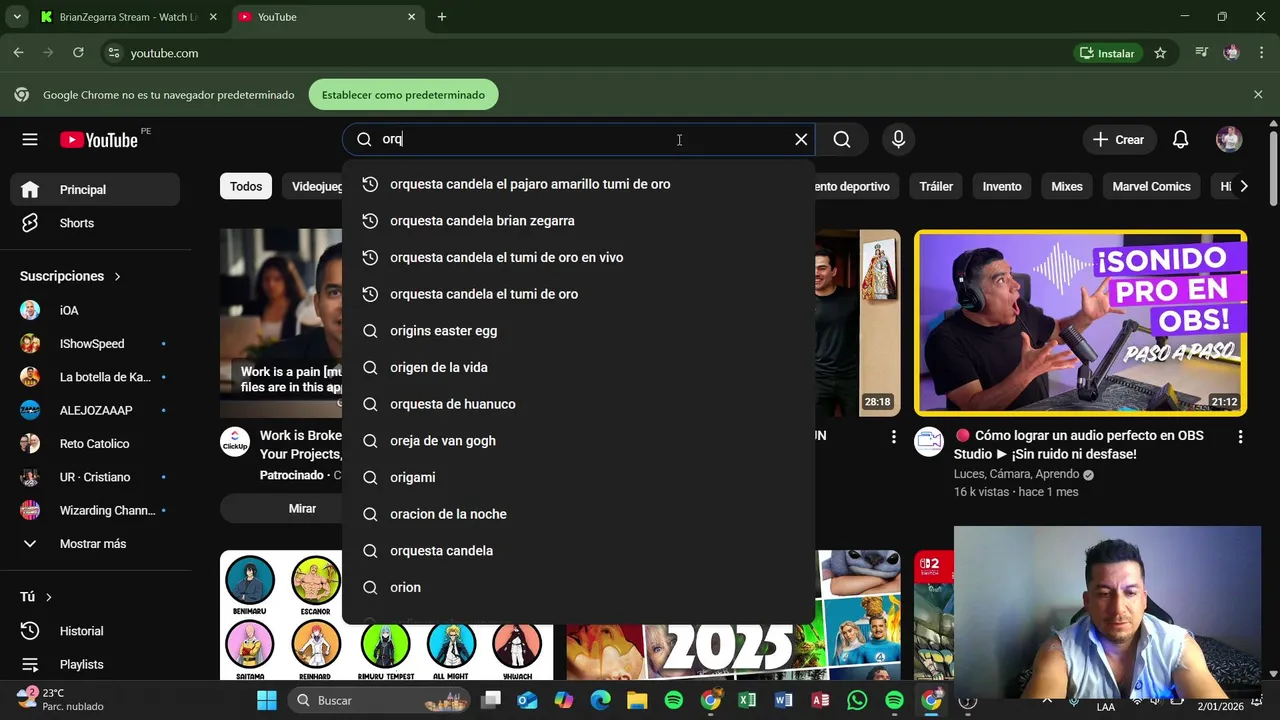The height and width of the screenshot is (720, 1280).
Task: Click inside the search field
Action: tap(580, 140)
